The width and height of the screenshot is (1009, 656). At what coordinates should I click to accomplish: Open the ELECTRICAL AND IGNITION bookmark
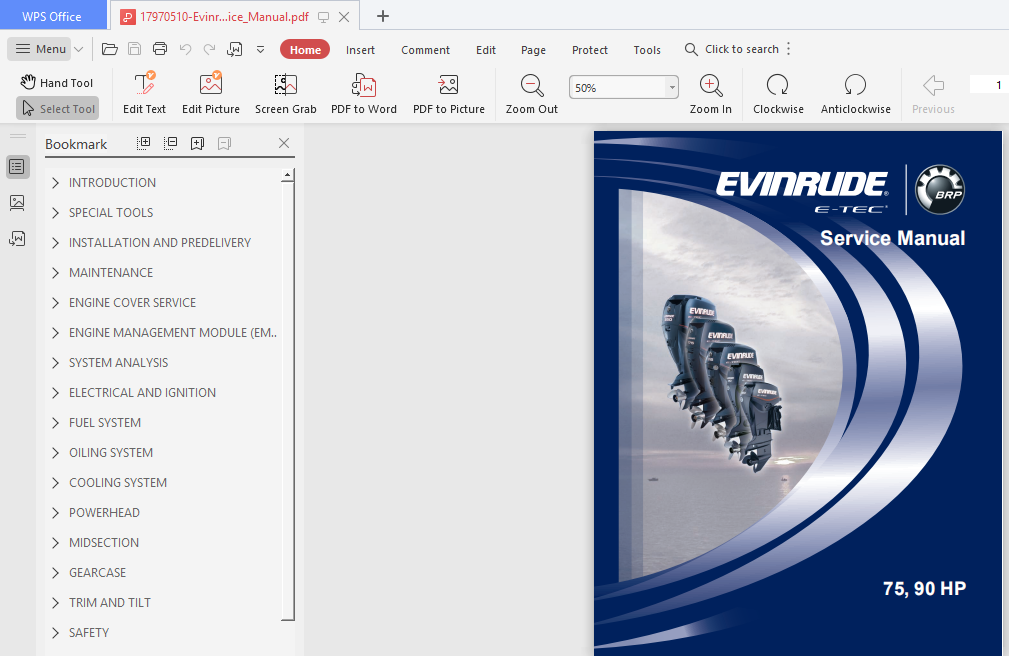tap(142, 393)
